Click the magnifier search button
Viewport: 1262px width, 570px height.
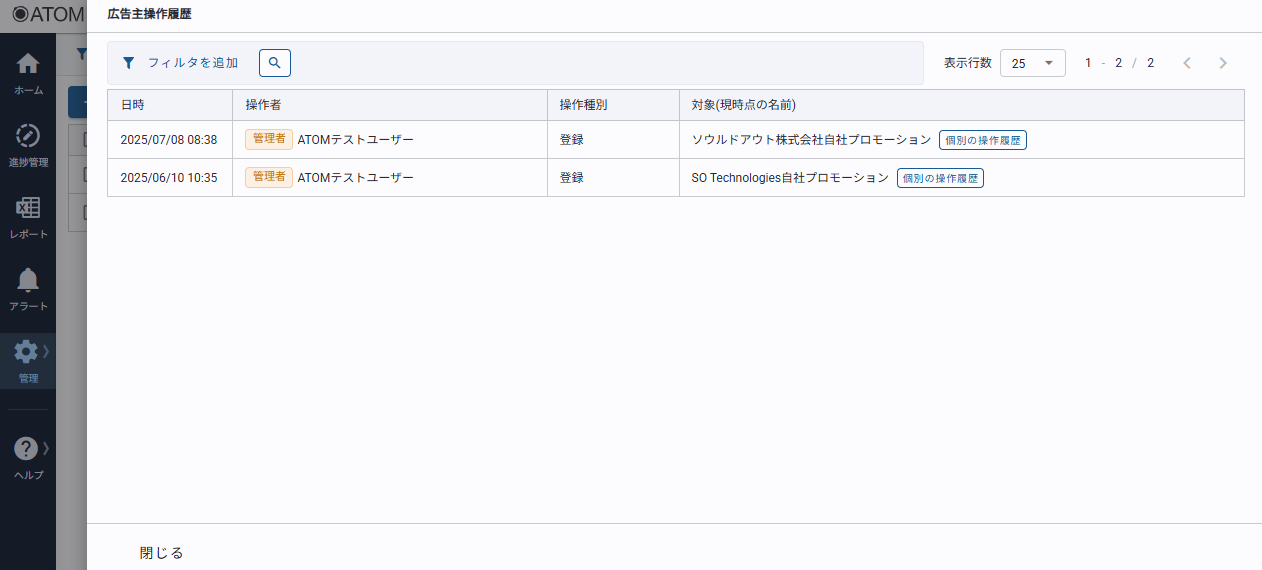click(274, 63)
